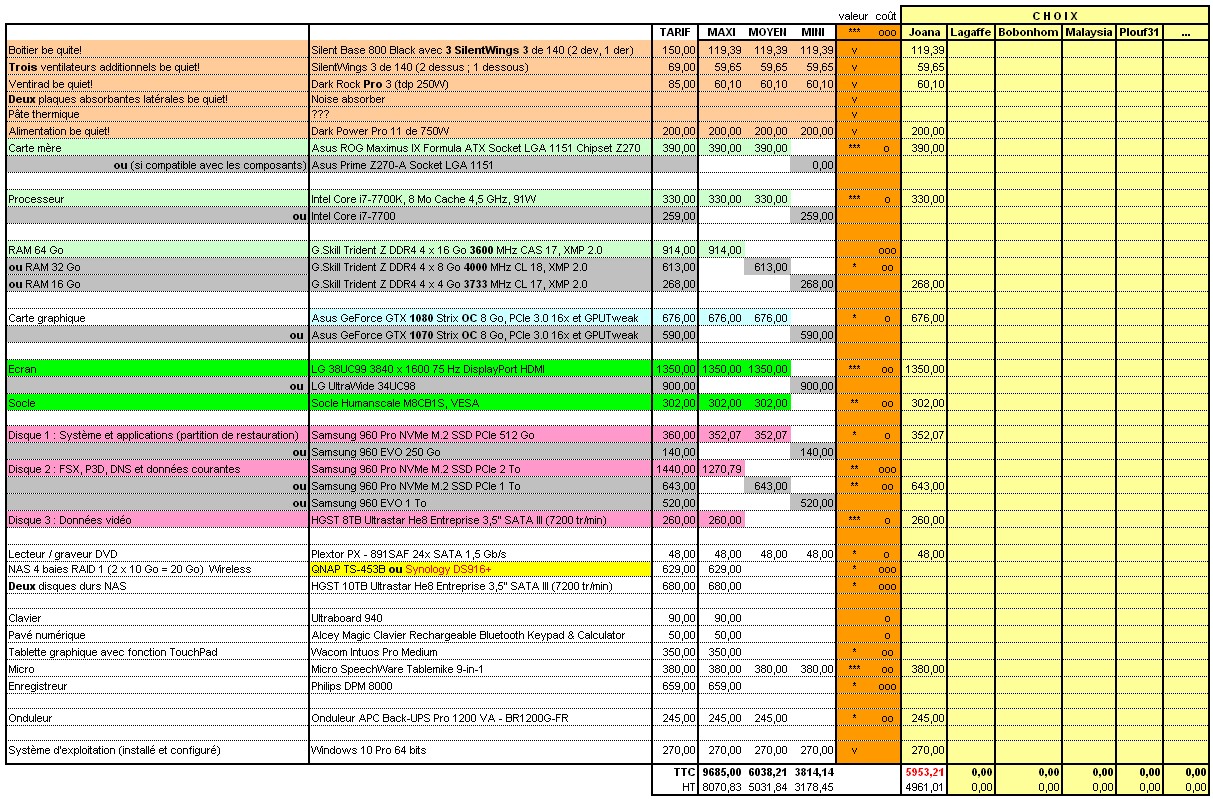Click the 'Silent Base 800 Black' description cell

[480, 49]
